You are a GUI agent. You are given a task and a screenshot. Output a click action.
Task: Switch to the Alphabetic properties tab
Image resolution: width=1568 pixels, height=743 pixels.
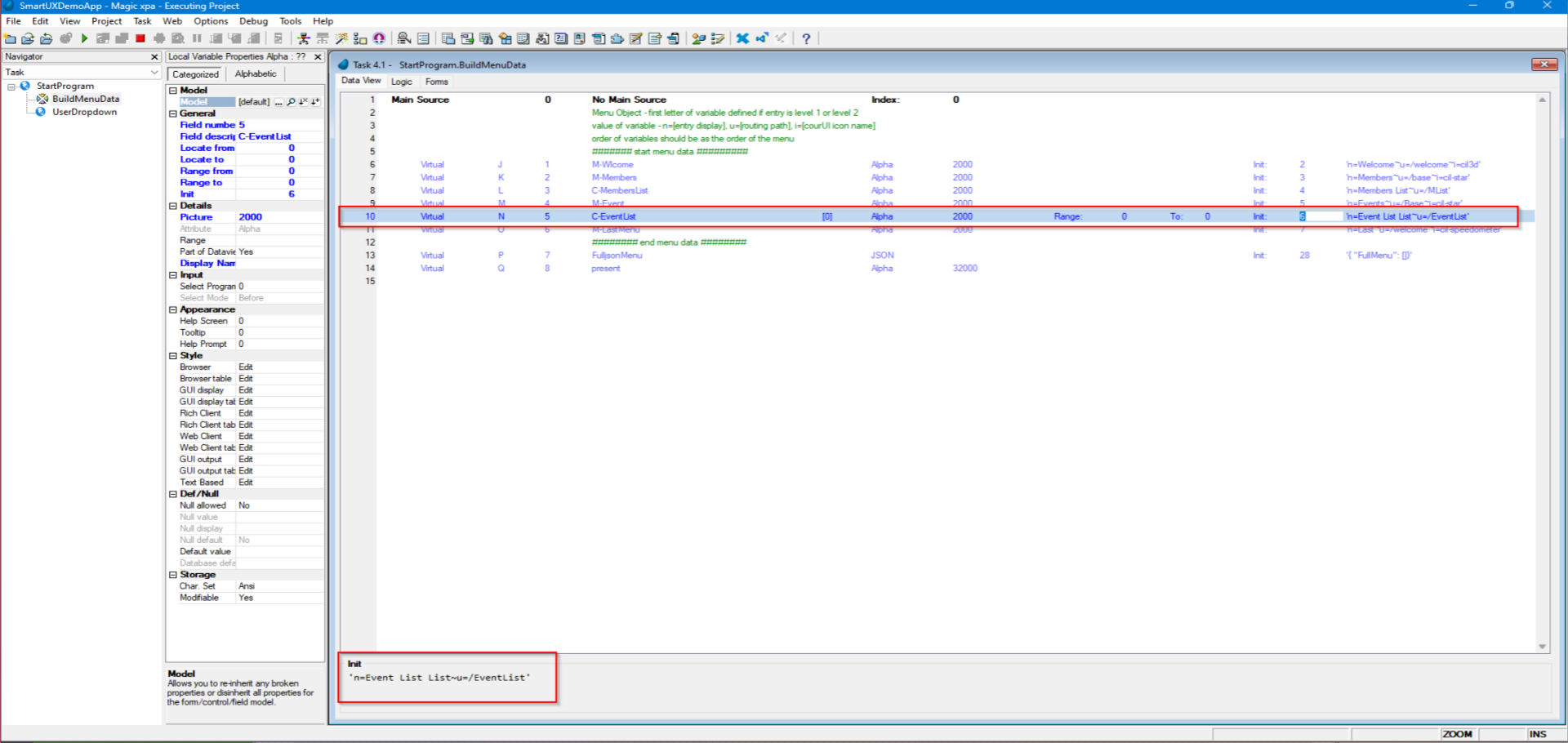click(255, 73)
